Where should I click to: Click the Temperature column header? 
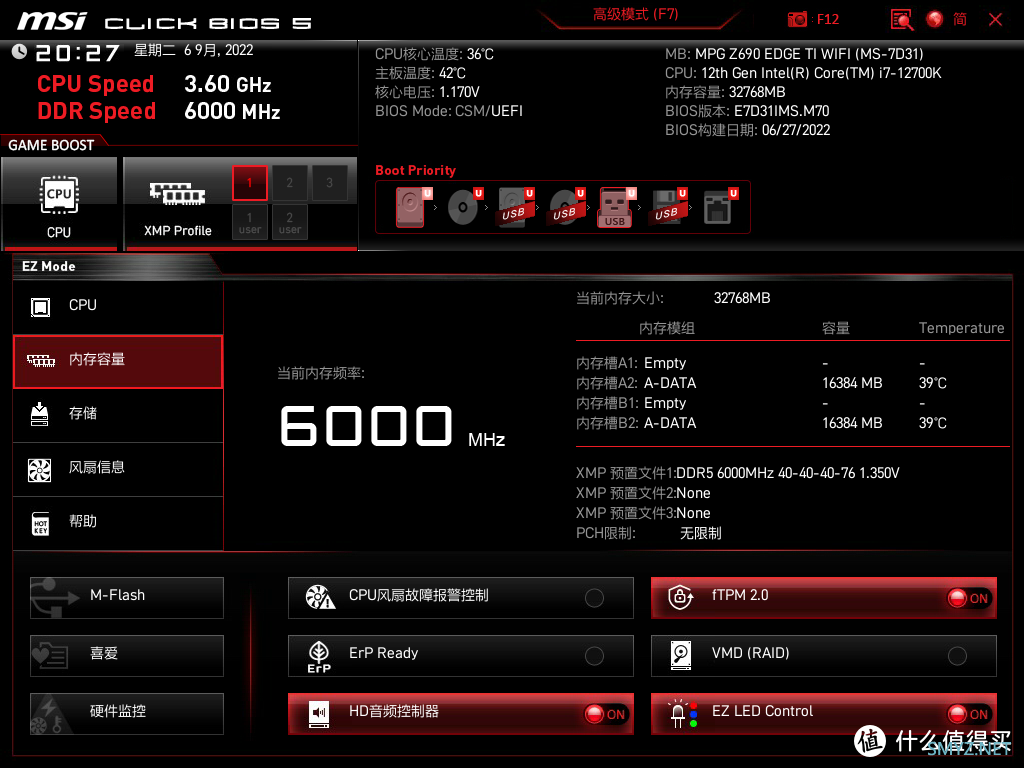[961, 328]
